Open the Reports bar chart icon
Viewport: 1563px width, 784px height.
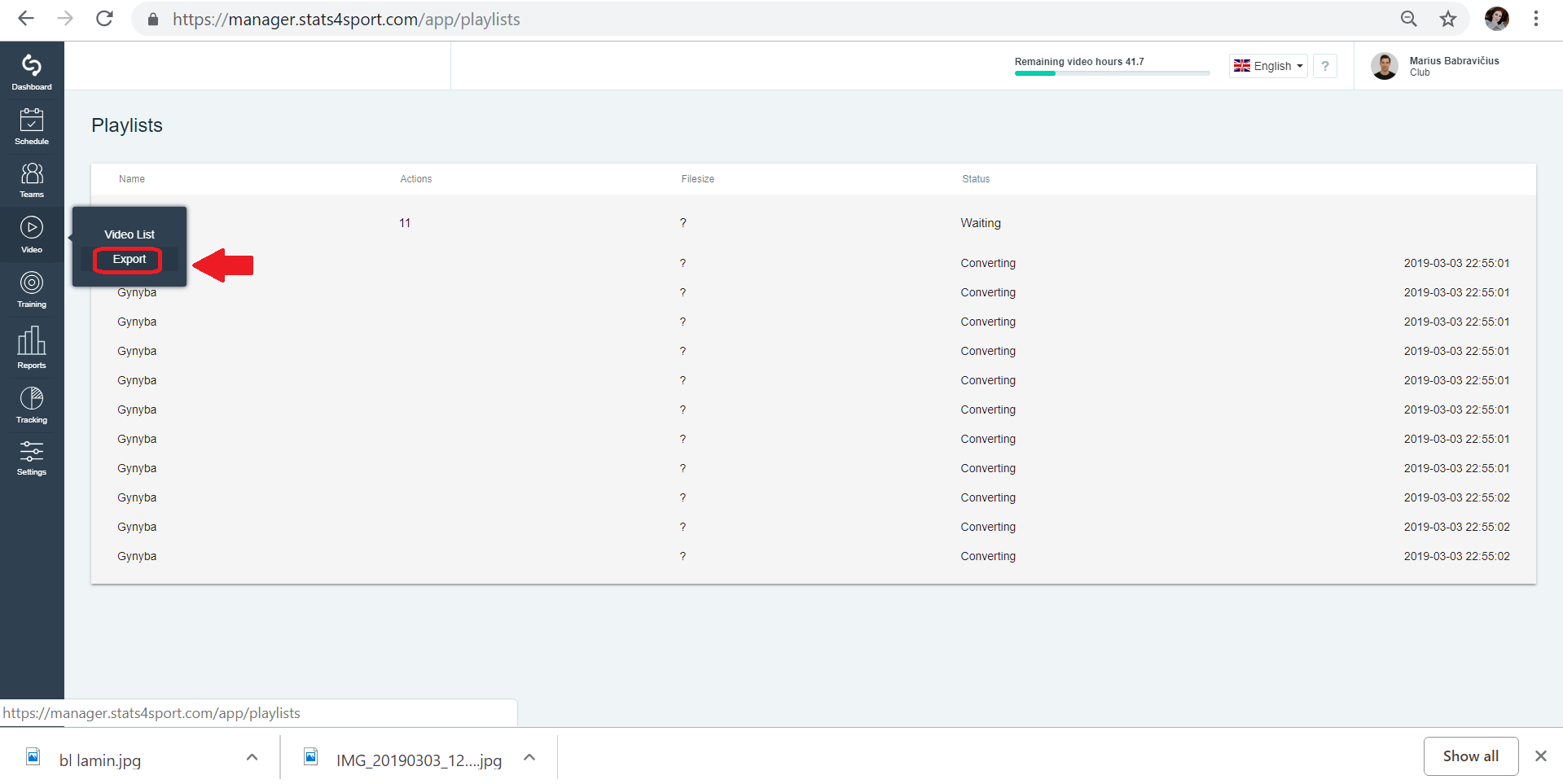click(32, 347)
